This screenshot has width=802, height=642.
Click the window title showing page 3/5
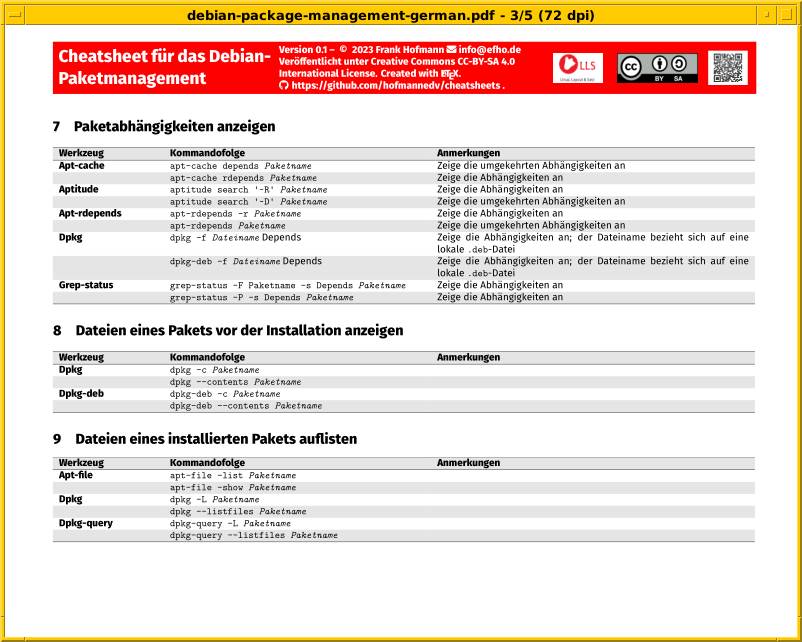click(x=401, y=15)
